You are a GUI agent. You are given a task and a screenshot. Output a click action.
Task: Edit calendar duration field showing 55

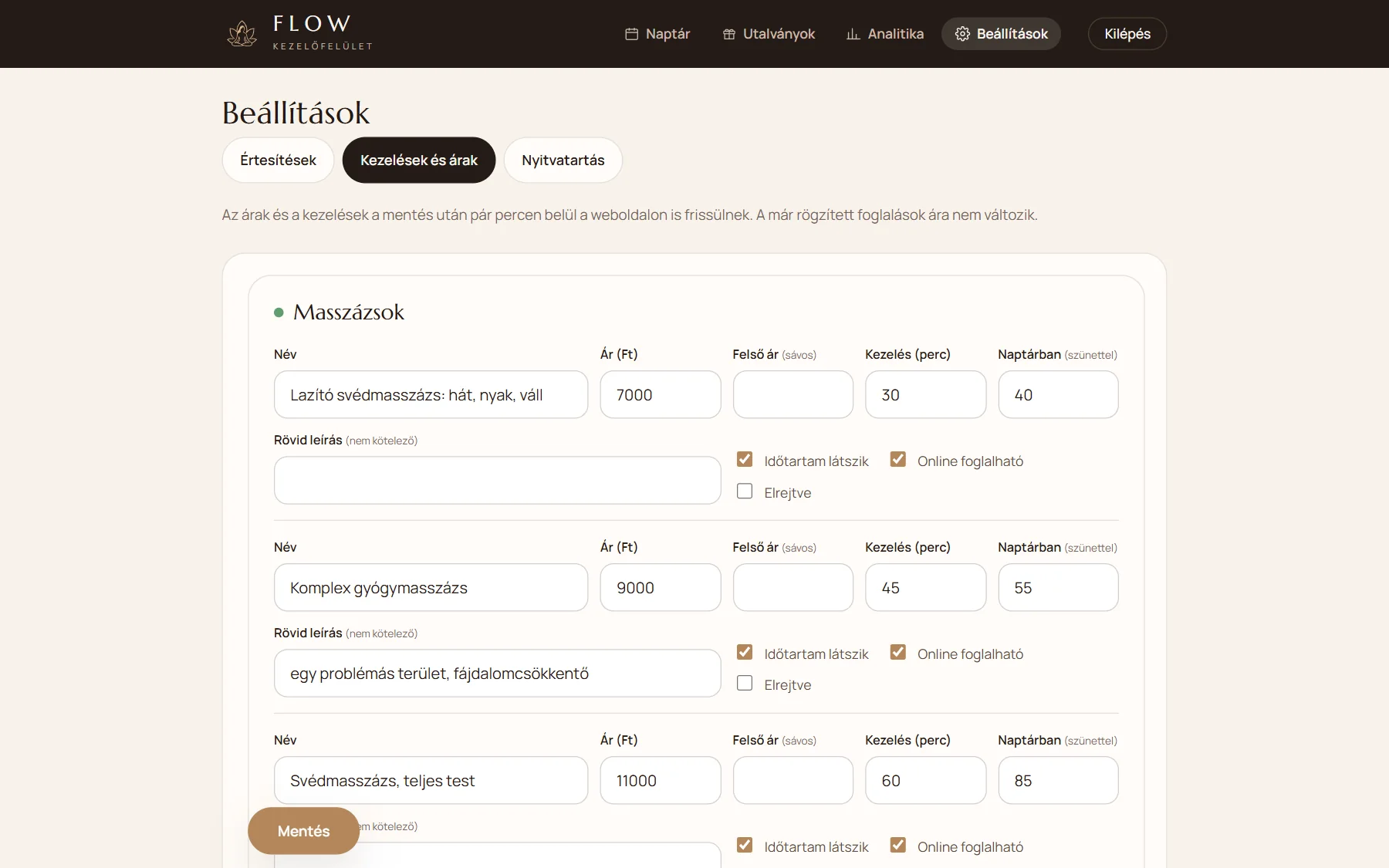(x=1058, y=588)
